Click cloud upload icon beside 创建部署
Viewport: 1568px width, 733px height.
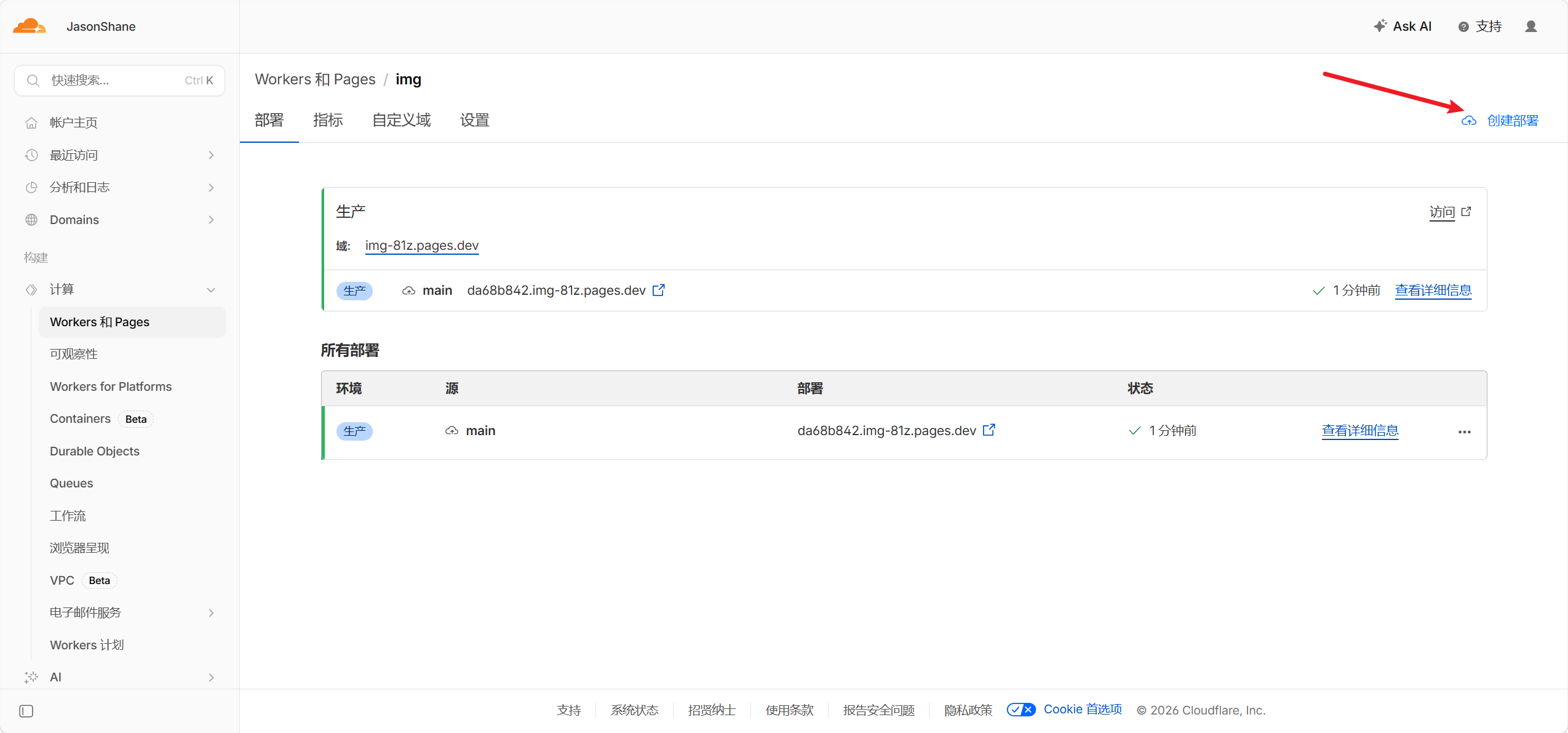pyautogui.click(x=1469, y=121)
